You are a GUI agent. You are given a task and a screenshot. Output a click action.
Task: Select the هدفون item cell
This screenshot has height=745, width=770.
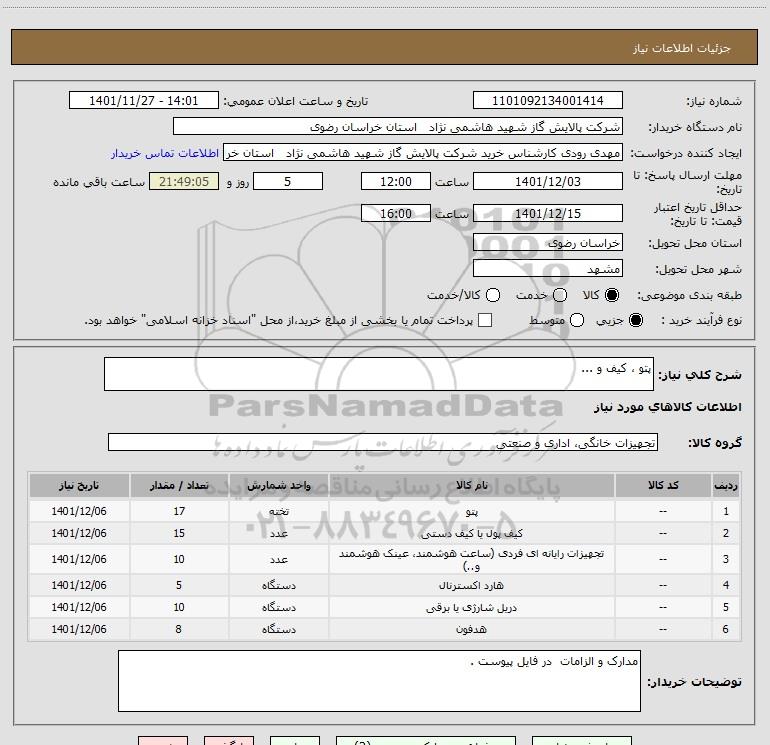471,629
